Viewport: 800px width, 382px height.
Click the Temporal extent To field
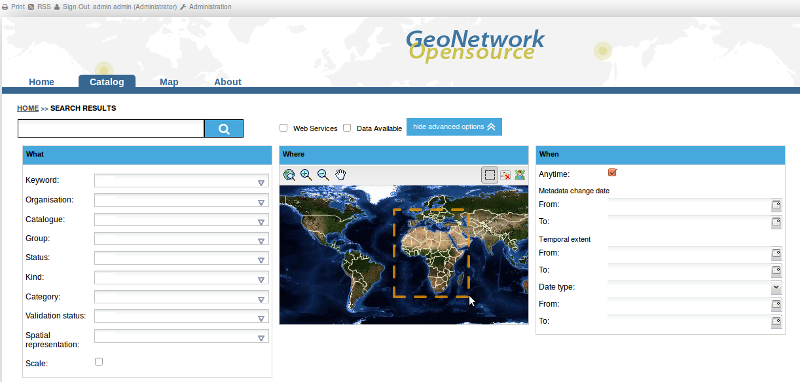[689, 270]
